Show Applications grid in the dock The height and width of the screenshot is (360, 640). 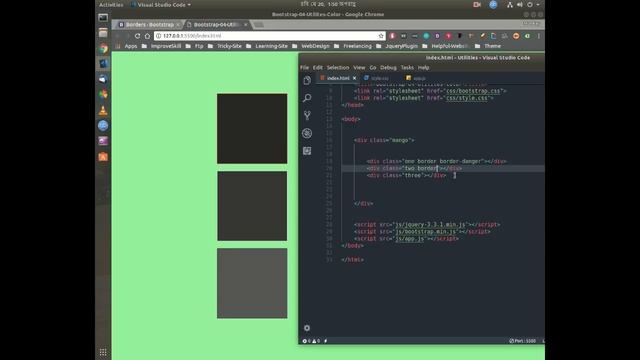click(x=103, y=352)
